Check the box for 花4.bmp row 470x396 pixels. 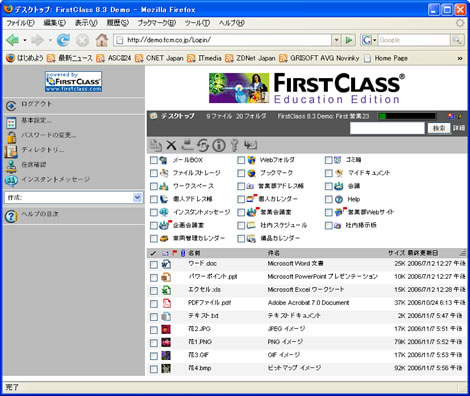click(x=154, y=369)
